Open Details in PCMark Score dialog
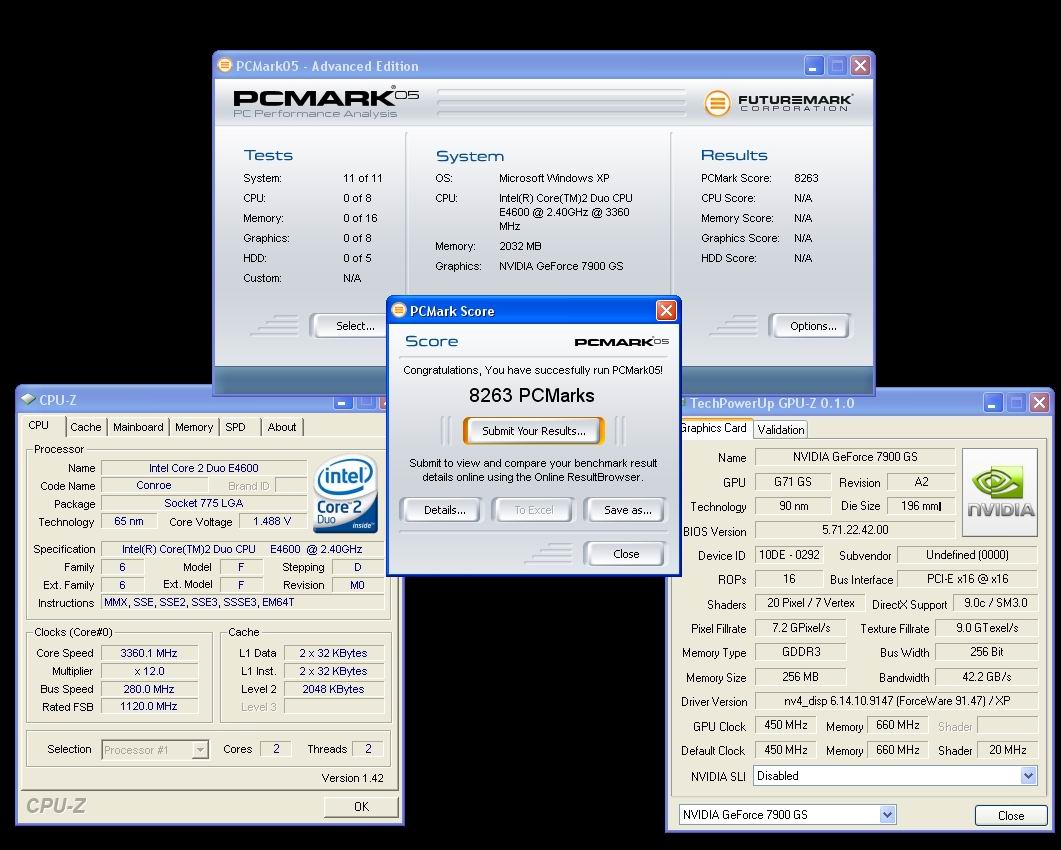 pyautogui.click(x=445, y=510)
